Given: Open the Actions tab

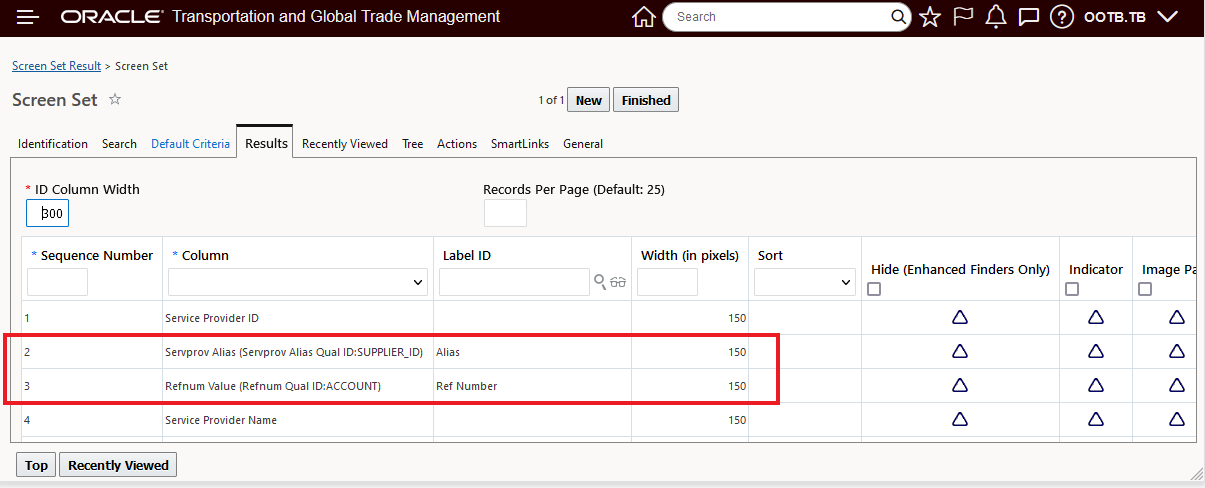Looking at the screenshot, I should click(x=457, y=144).
